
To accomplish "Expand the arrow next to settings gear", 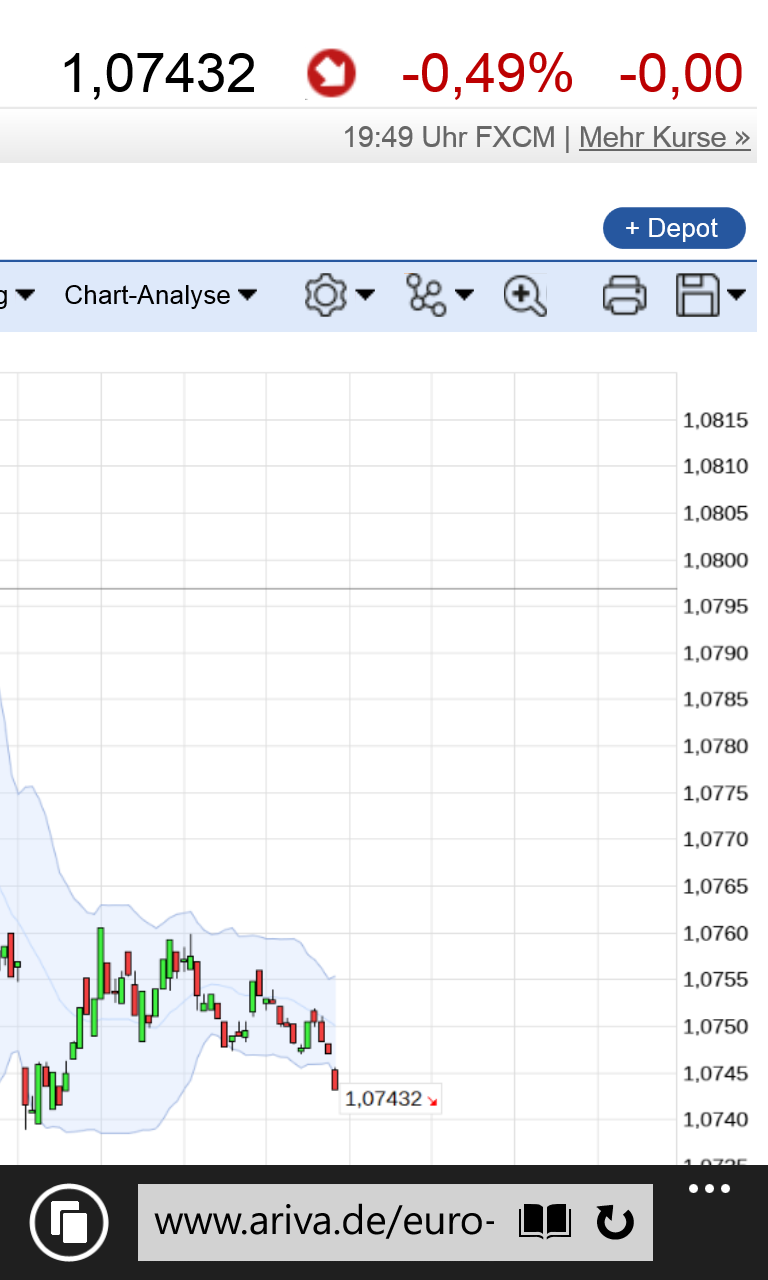I will click(x=365, y=295).
